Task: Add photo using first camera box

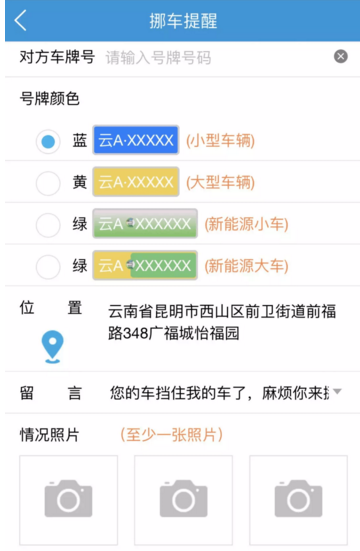Action: point(69,500)
